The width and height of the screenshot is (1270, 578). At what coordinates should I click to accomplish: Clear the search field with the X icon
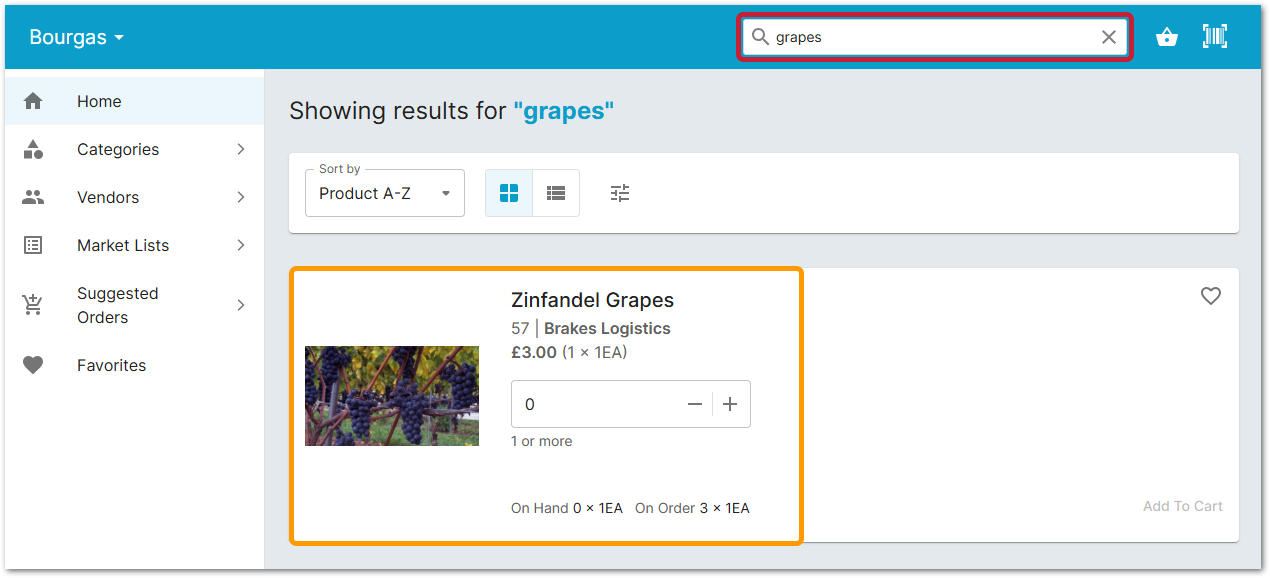[1109, 37]
